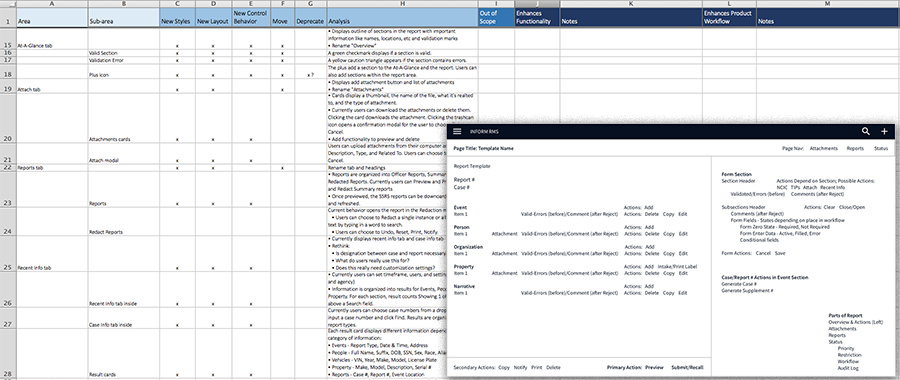This screenshot has width=900, height=380.
Task: Open the hamburger menu in INFORM RMS
Action: (457, 131)
